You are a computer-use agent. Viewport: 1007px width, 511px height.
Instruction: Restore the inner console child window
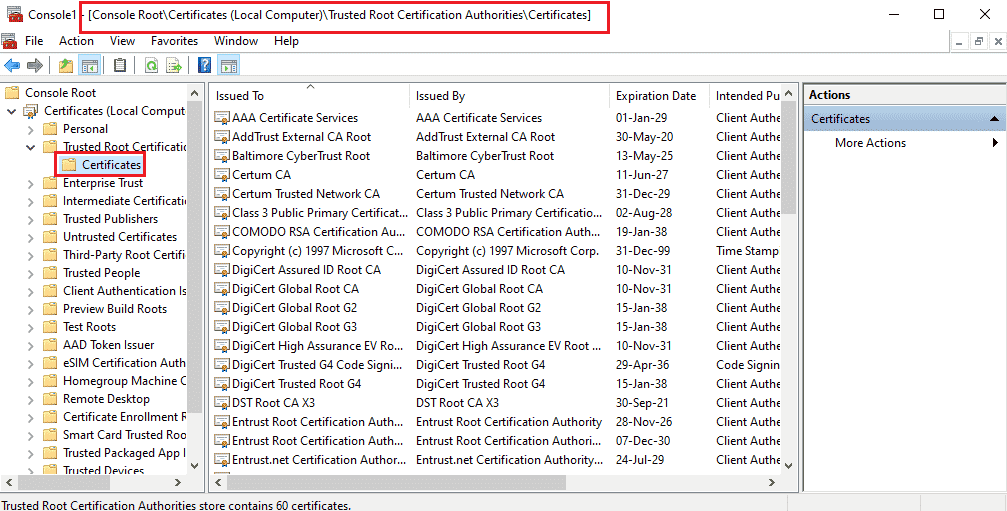(x=979, y=42)
